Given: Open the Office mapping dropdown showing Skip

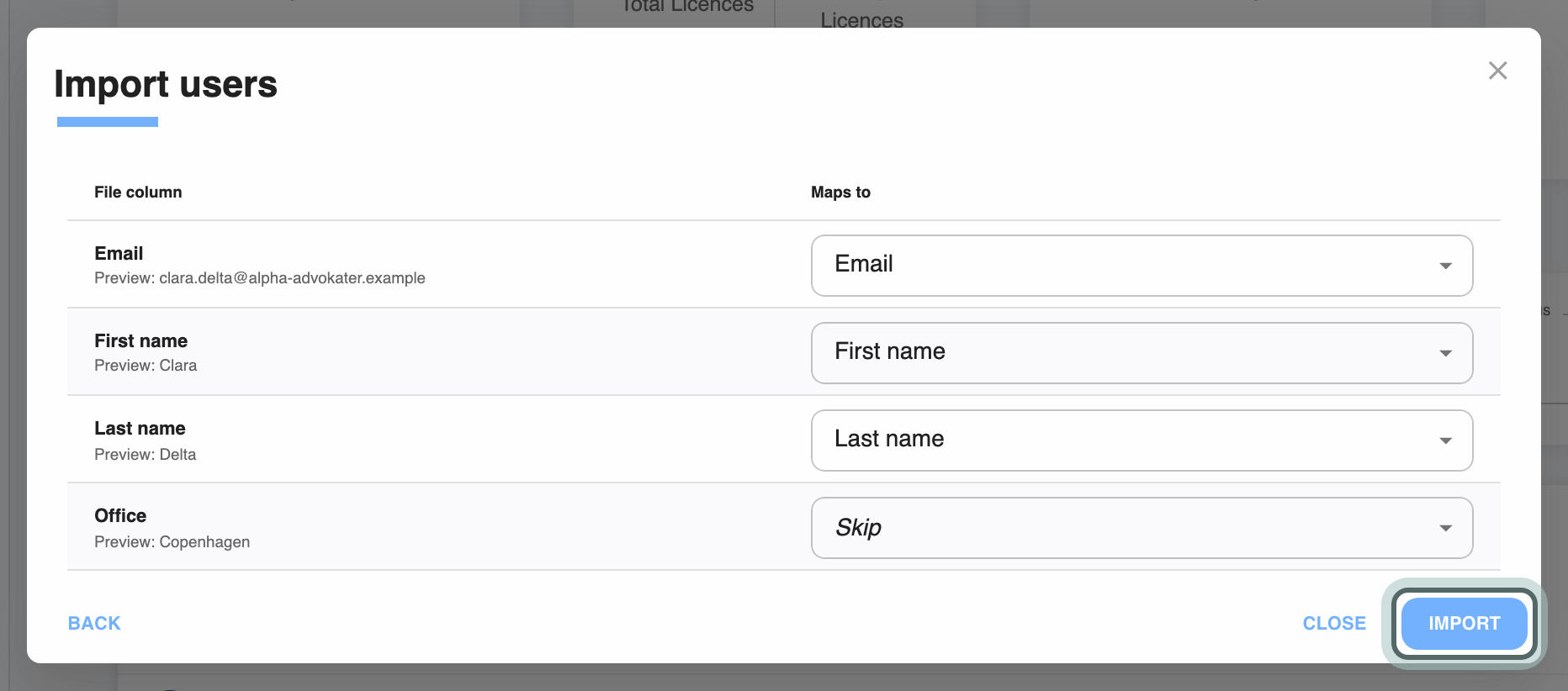Looking at the screenshot, I should click(x=1142, y=528).
